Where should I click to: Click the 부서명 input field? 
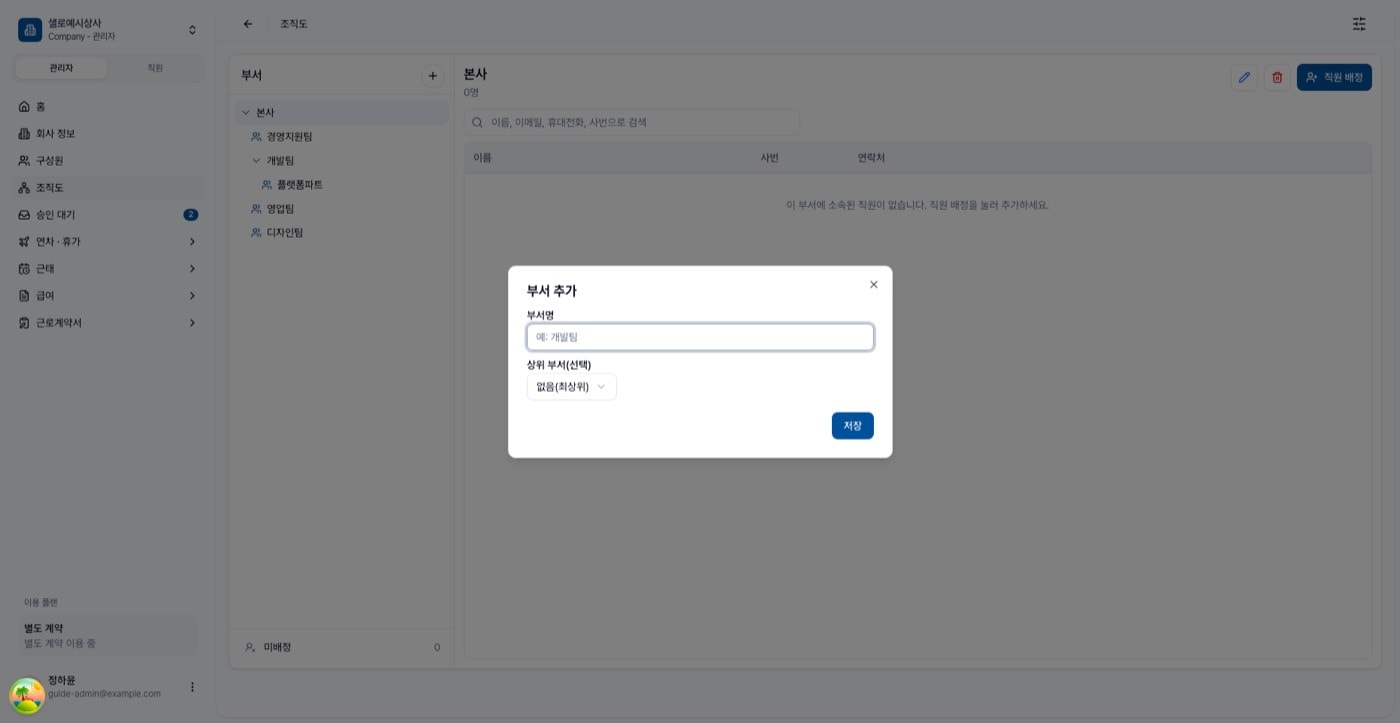coord(700,337)
